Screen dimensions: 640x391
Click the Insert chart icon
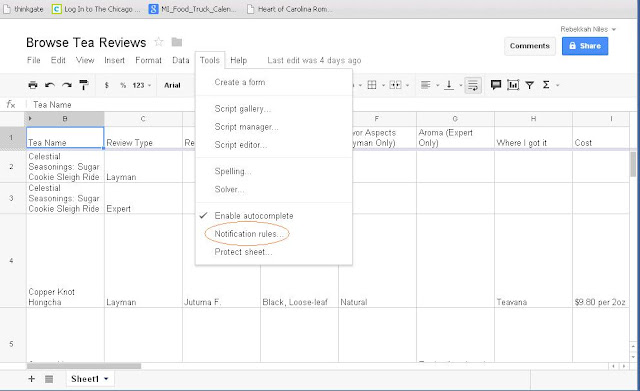click(x=513, y=84)
